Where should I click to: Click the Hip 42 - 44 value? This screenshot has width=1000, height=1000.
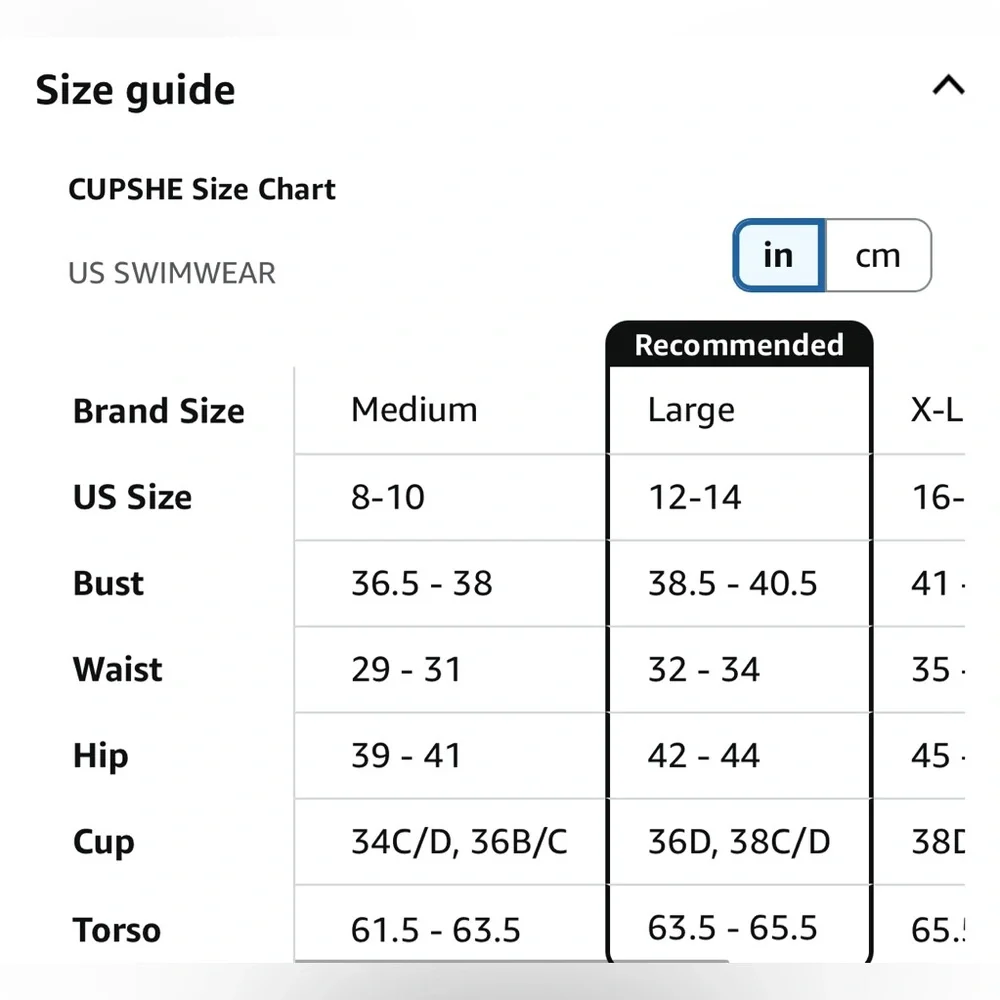click(703, 756)
